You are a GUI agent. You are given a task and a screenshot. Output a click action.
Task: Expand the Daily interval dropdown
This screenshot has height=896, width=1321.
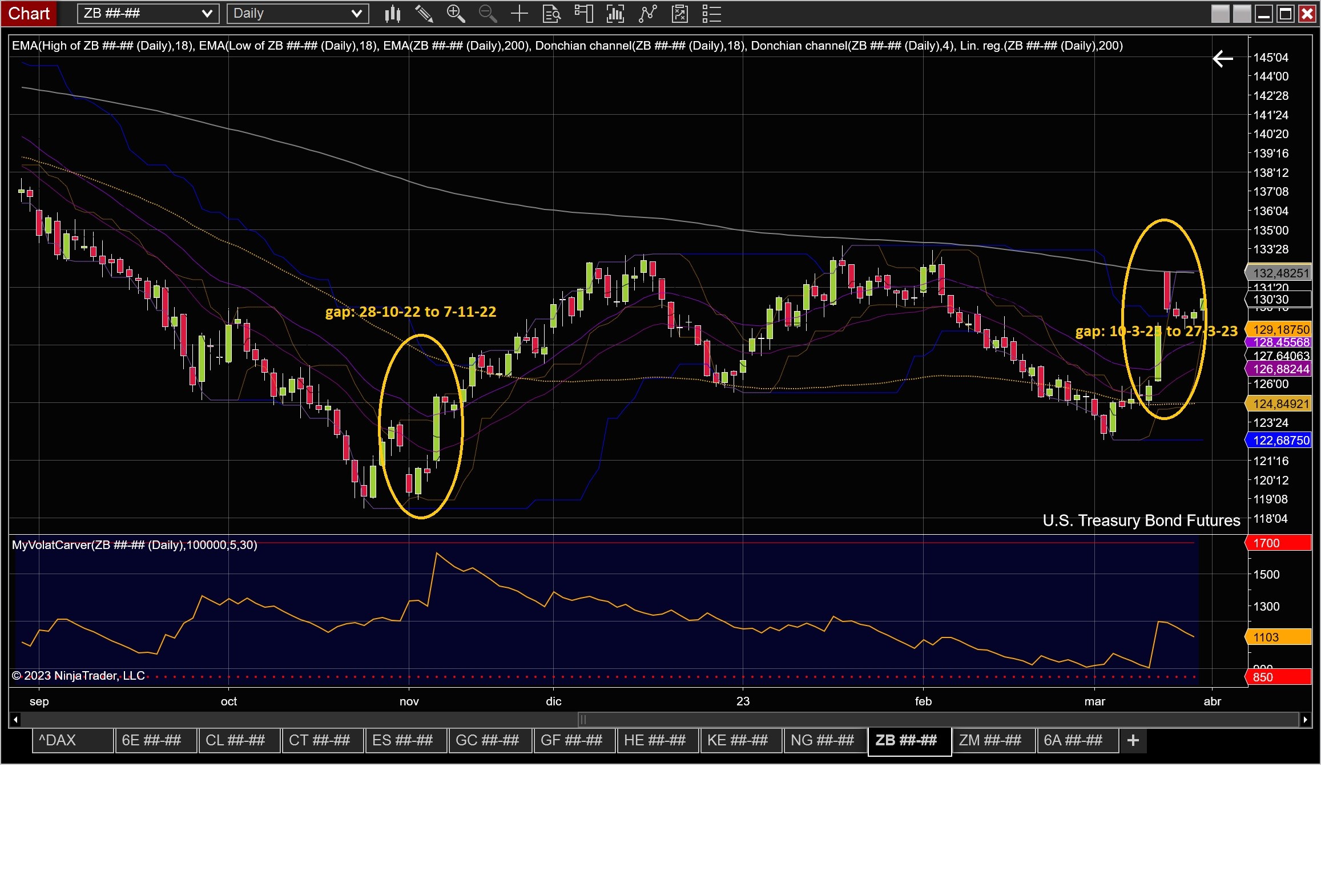pos(356,13)
